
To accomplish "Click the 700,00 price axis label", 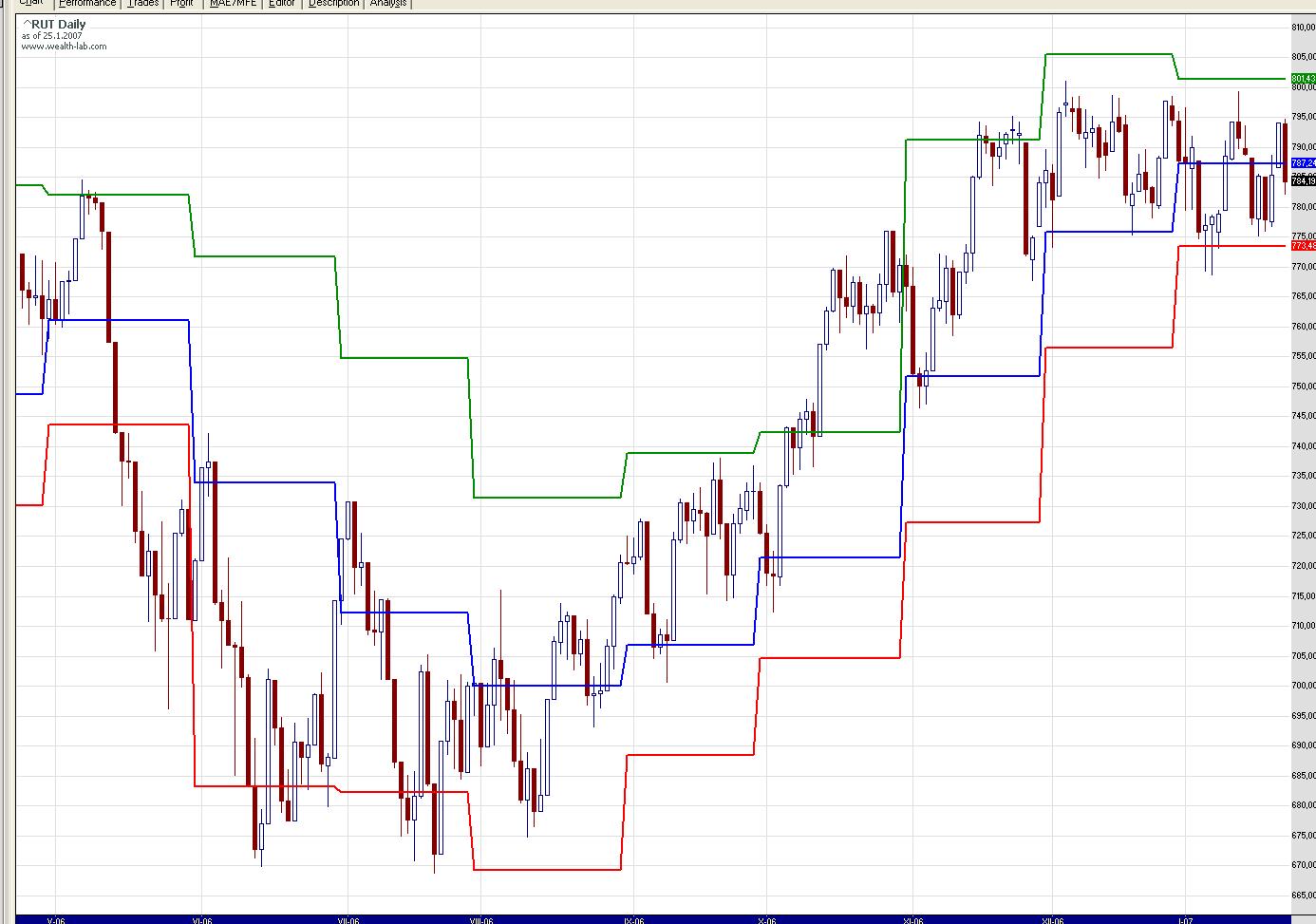I will [1304, 686].
